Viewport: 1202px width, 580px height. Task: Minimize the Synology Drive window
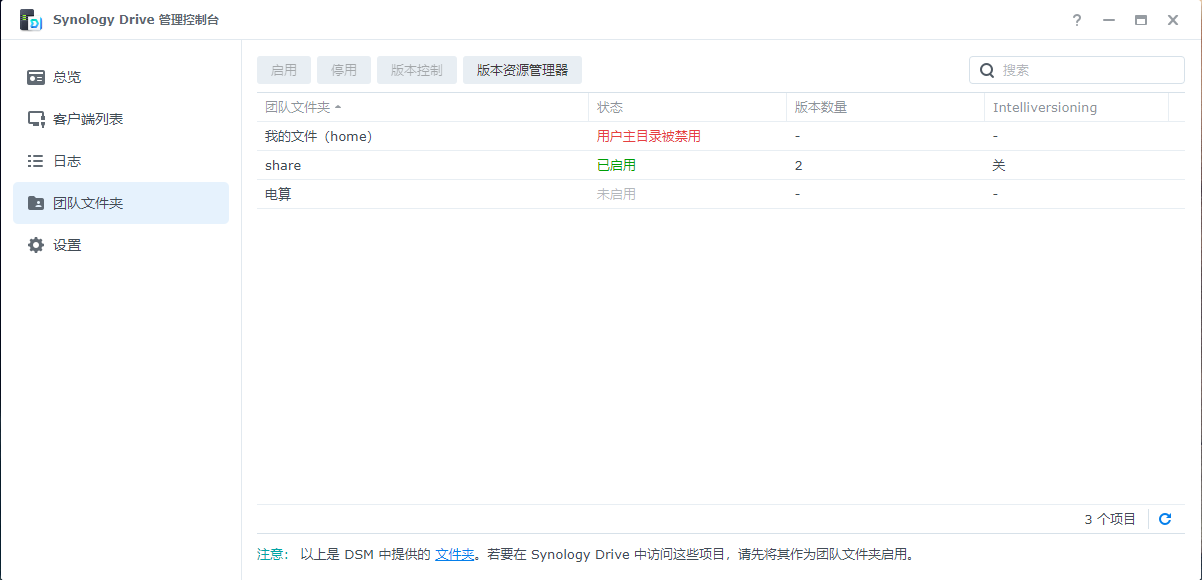click(x=1109, y=20)
